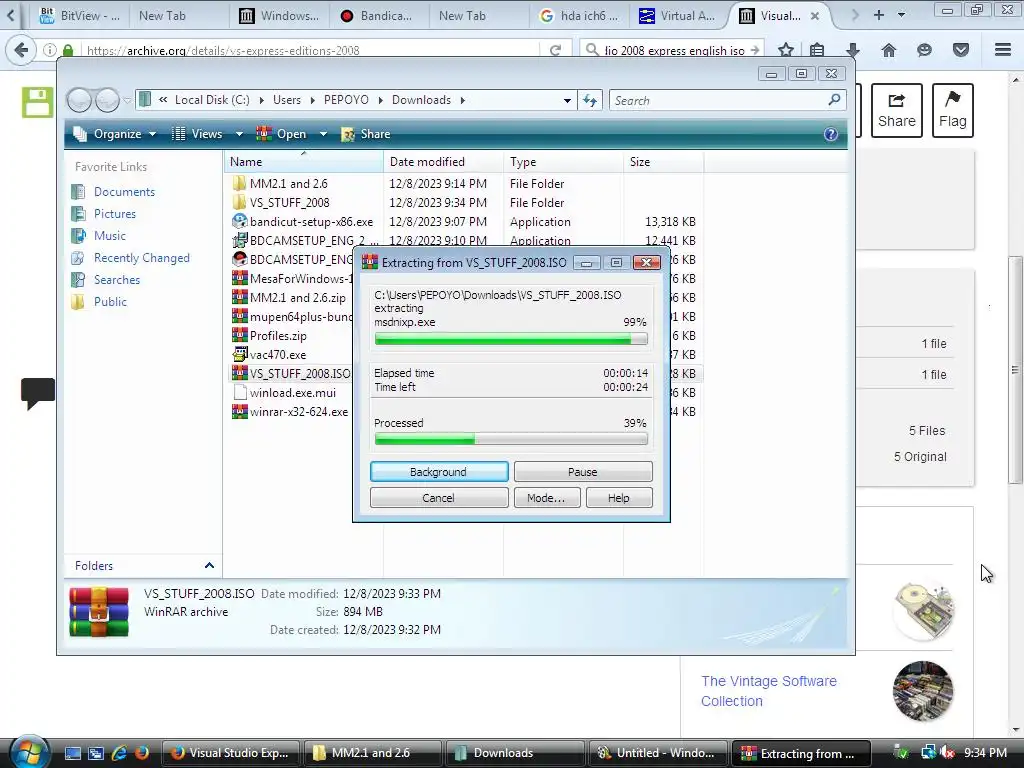Pause the extraction
Viewport: 1024px width, 768px height.
583,472
